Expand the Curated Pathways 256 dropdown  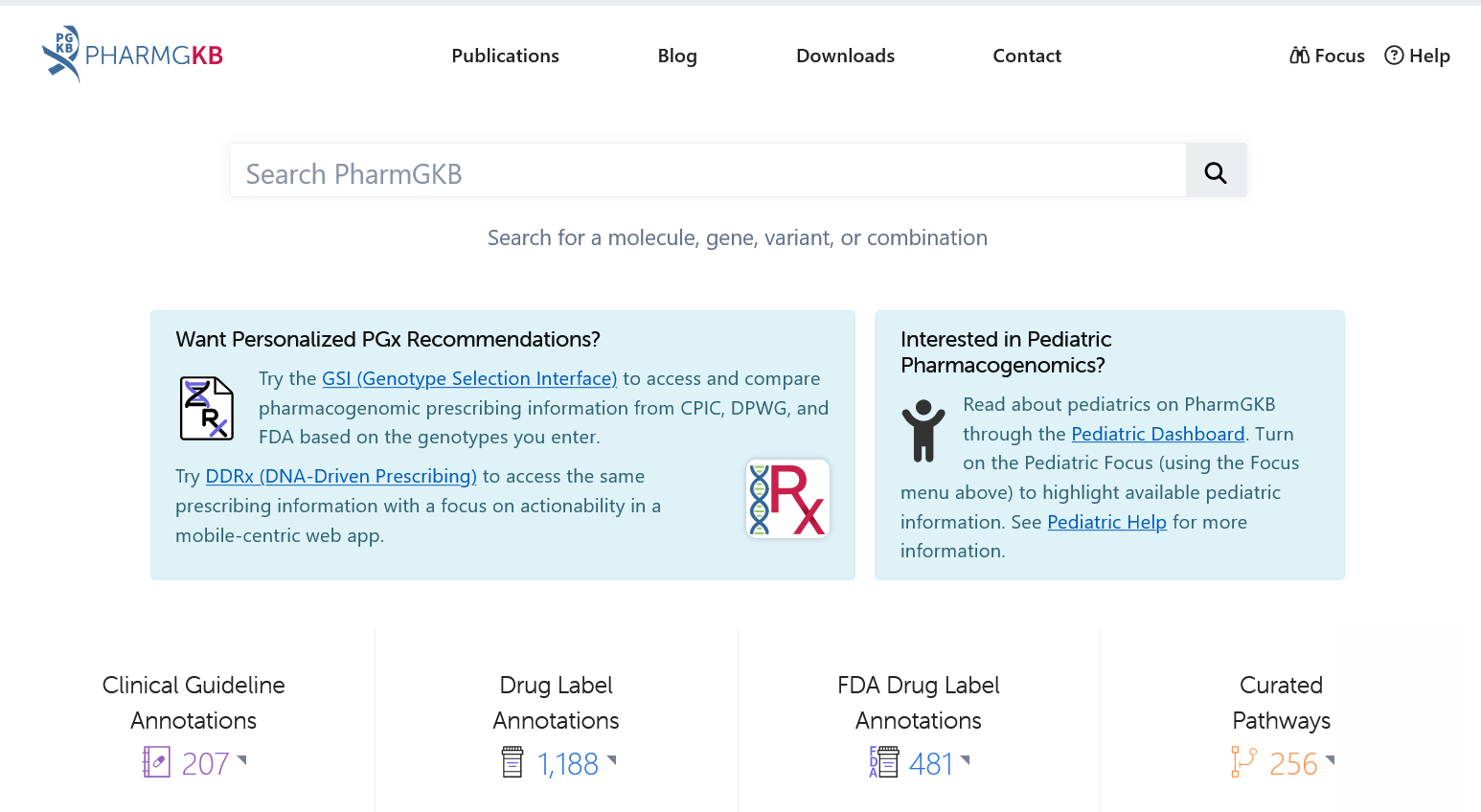coord(1333,761)
